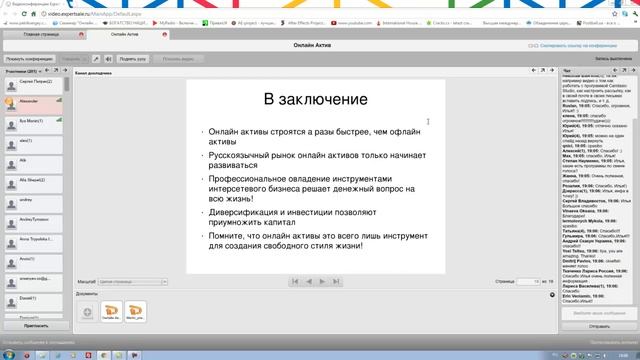Click browser reload icon

(24, 14)
